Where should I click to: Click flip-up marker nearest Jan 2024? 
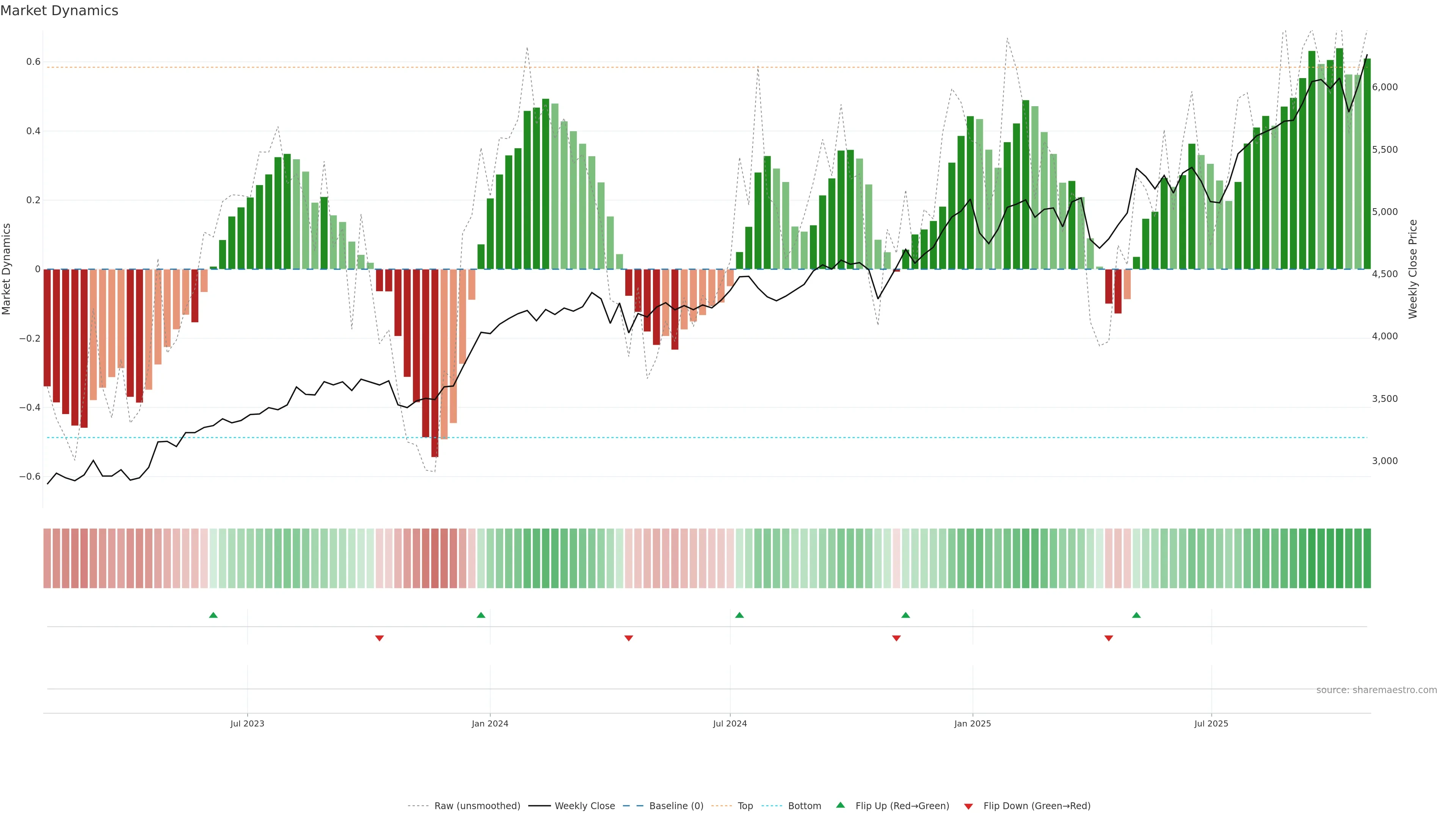click(481, 615)
